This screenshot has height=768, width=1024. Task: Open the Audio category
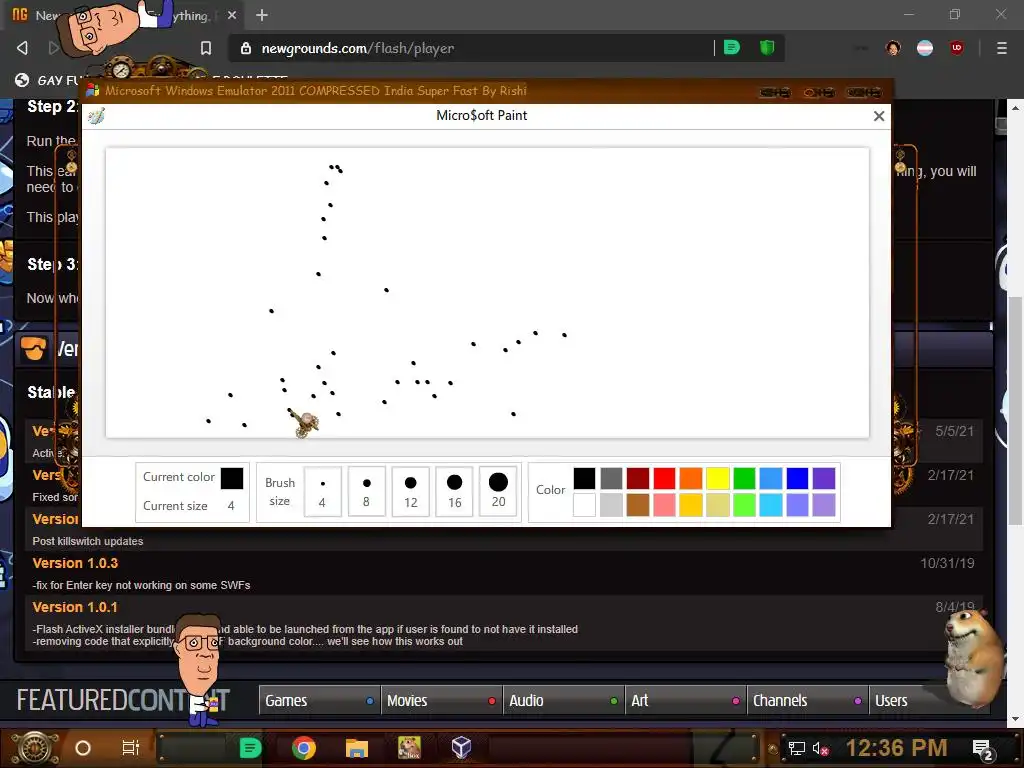564,700
